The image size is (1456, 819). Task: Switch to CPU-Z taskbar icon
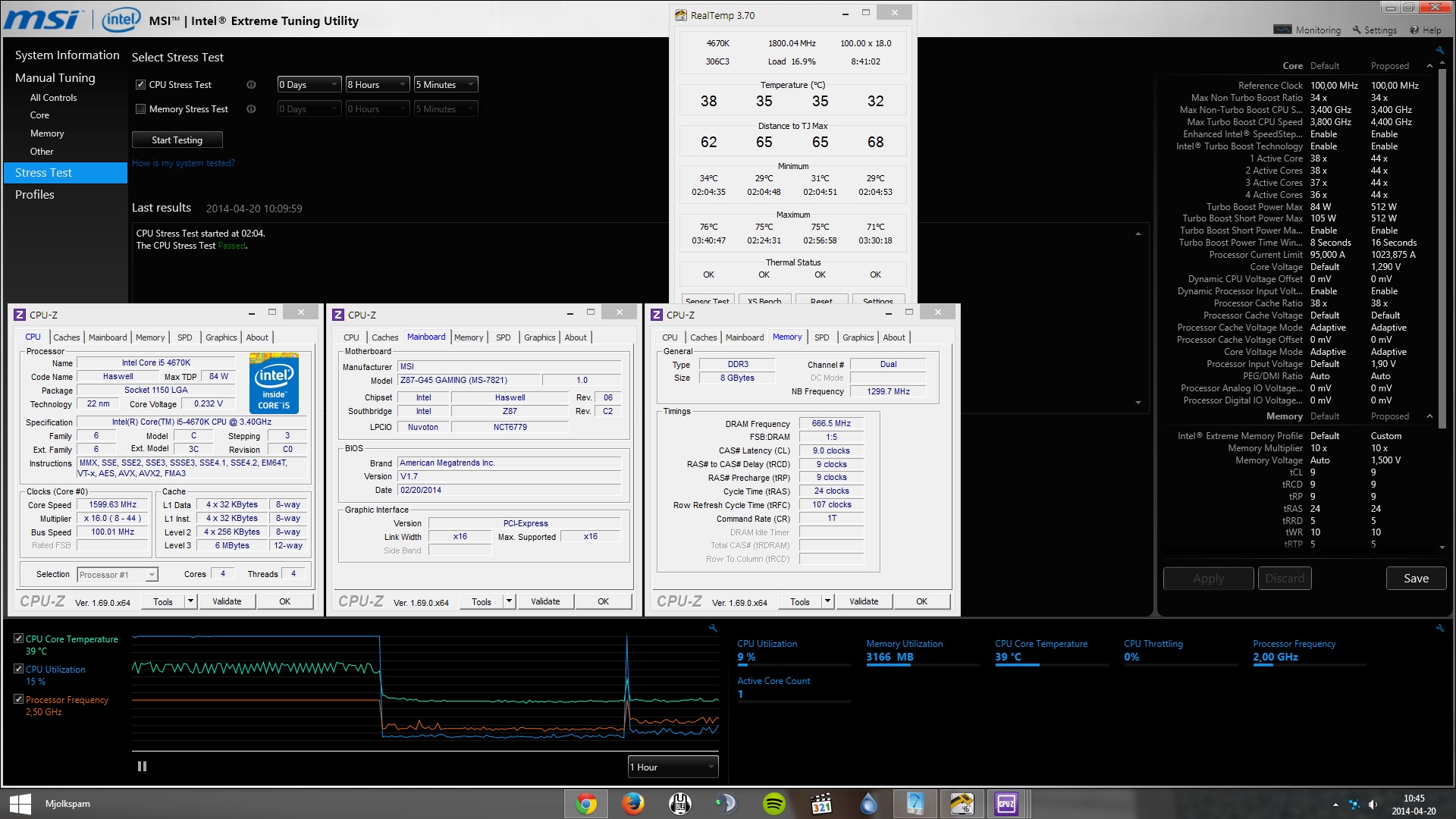pos(1006,804)
